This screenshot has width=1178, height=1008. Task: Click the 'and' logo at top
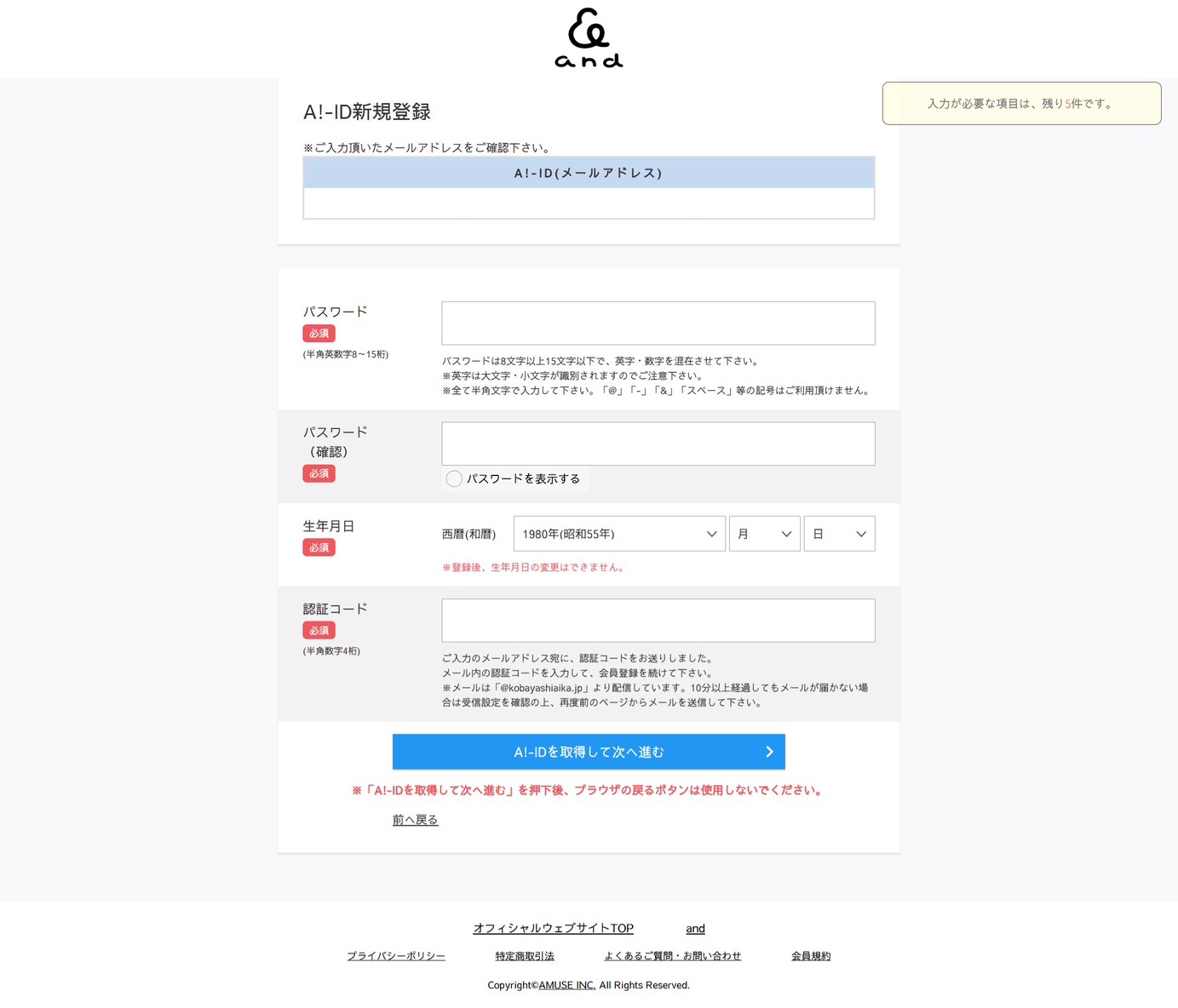tap(589, 38)
